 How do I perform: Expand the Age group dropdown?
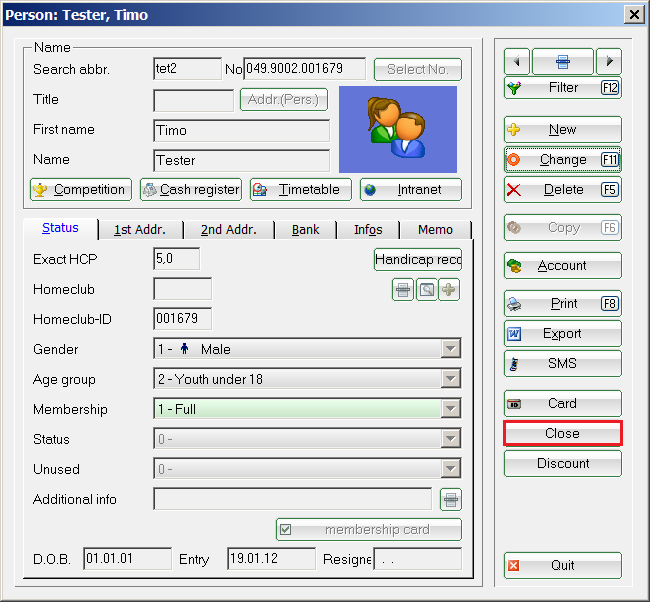pyautogui.click(x=450, y=379)
